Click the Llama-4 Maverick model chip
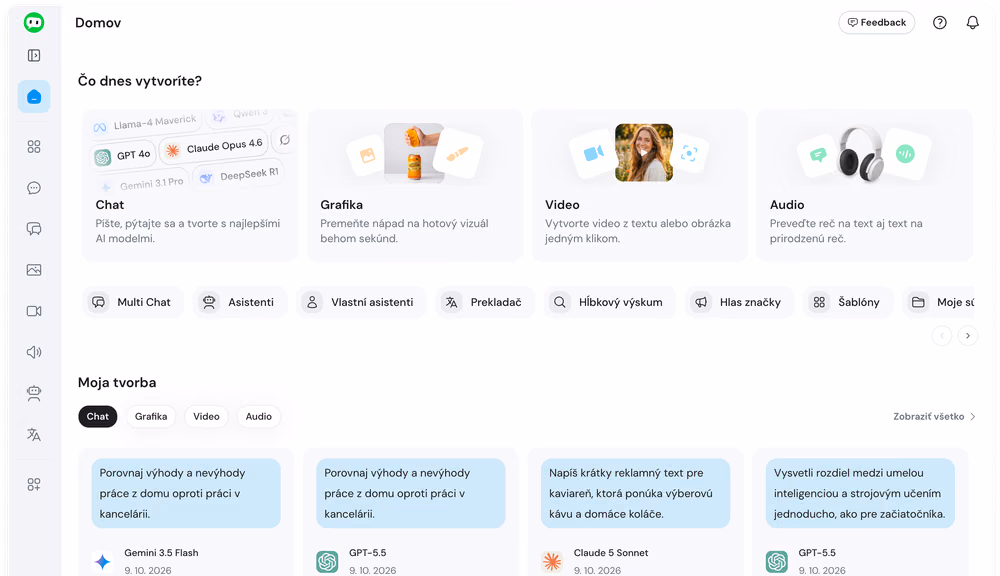Image resolution: width=1000 pixels, height=576 pixels. click(145, 122)
